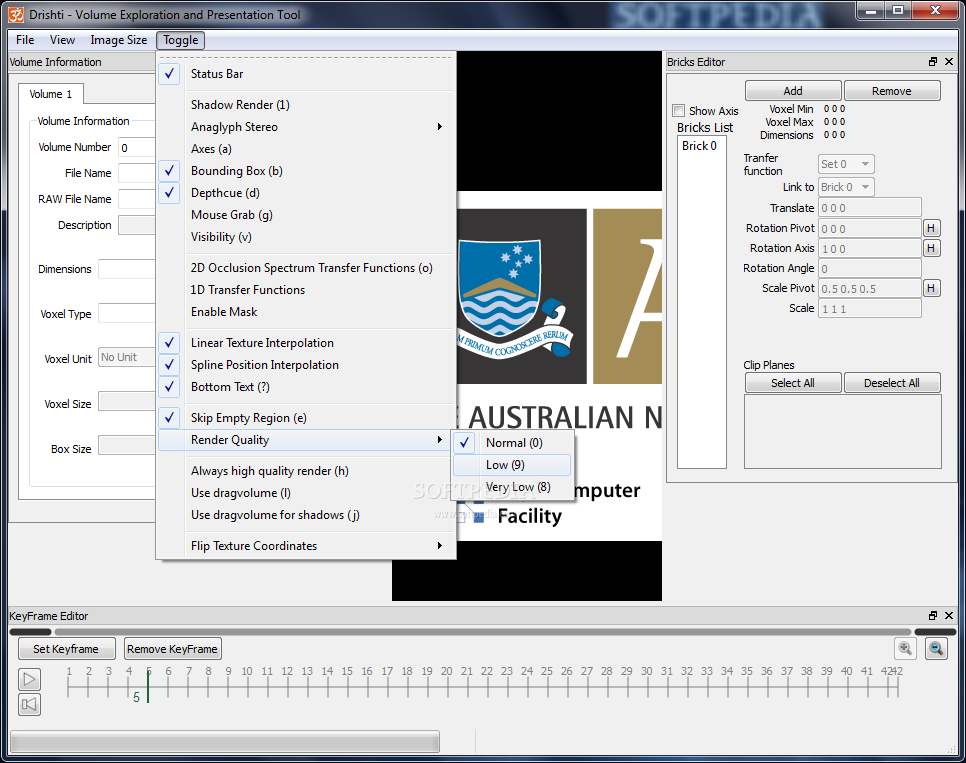Enable Mouse Grab (g)
This screenshot has width=966, height=763.
[x=306, y=215]
